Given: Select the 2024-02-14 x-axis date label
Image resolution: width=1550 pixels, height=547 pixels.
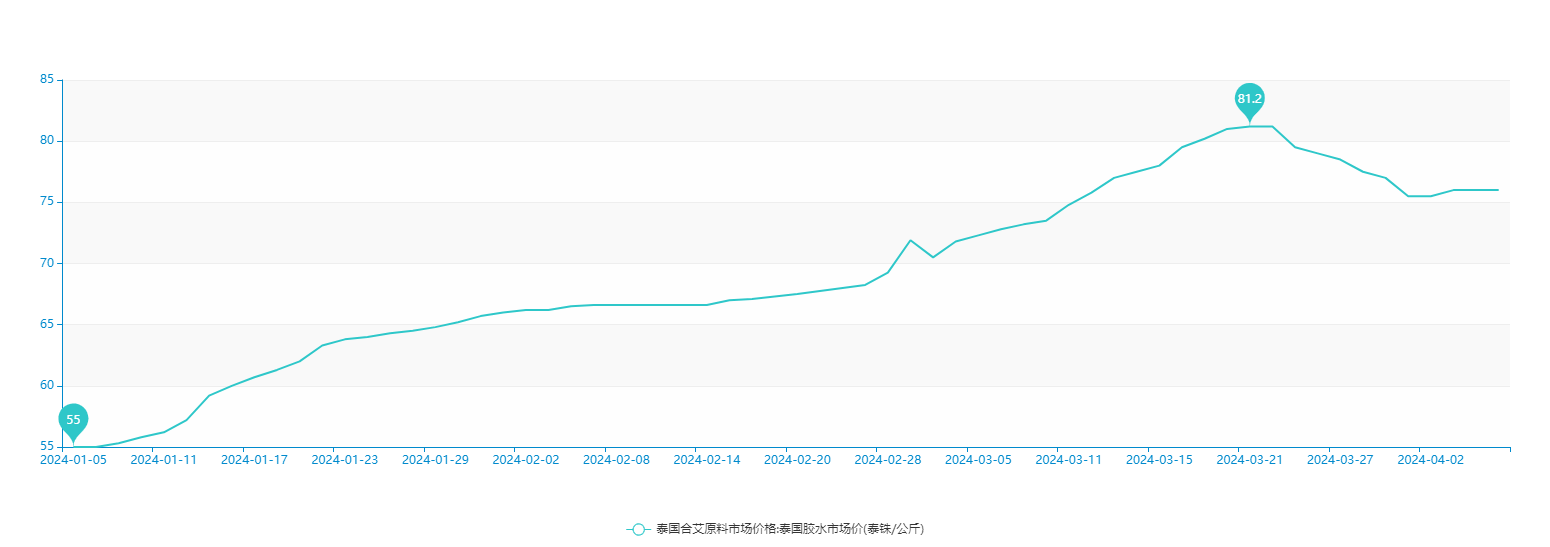Looking at the screenshot, I should pyautogui.click(x=707, y=460).
